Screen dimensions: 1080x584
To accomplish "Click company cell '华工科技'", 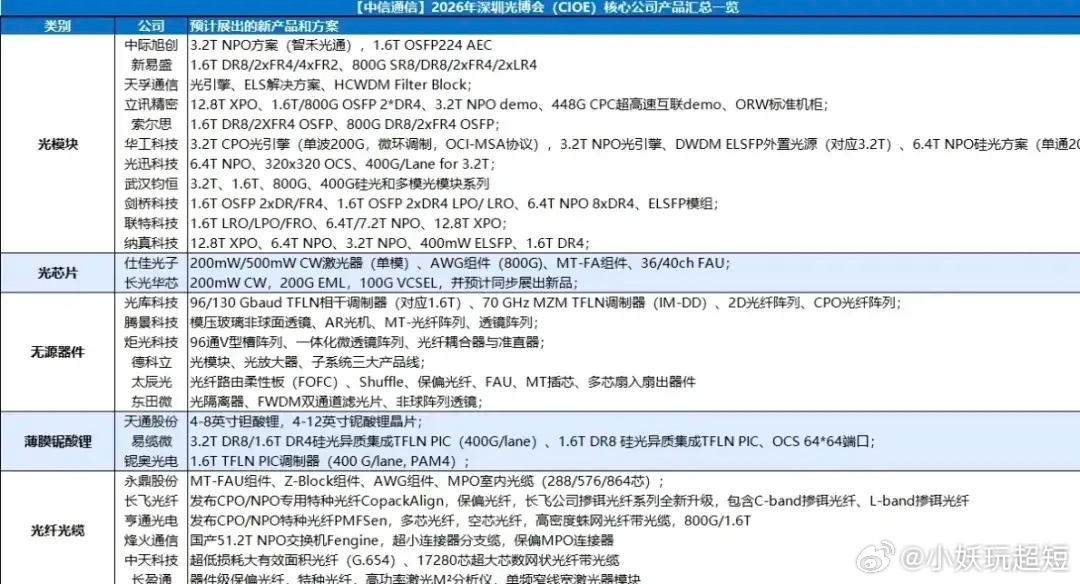I will coord(151,145).
